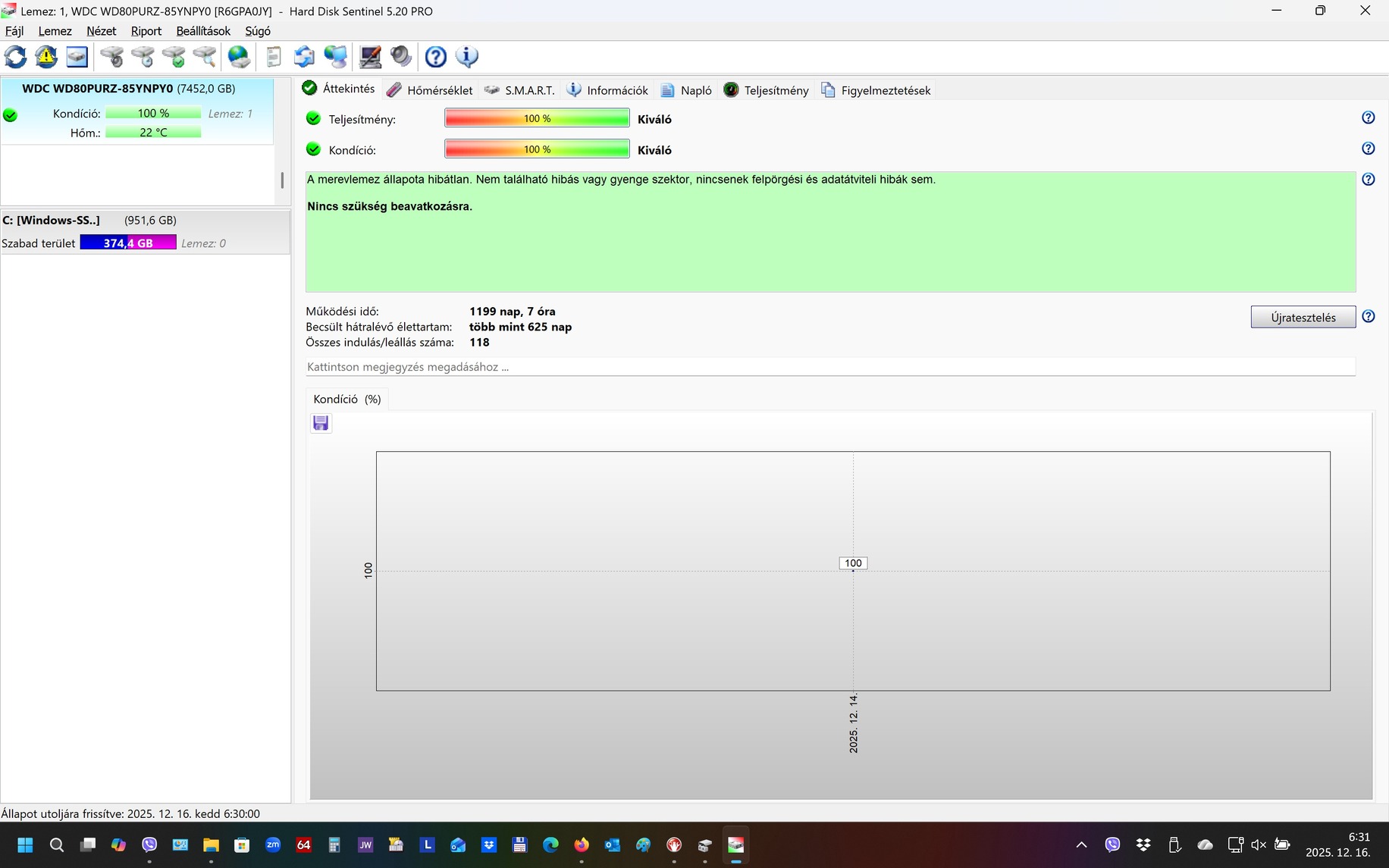Click the disk with magnifying glass icon
Screen dimensions: 1389x868
coord(205,57)
